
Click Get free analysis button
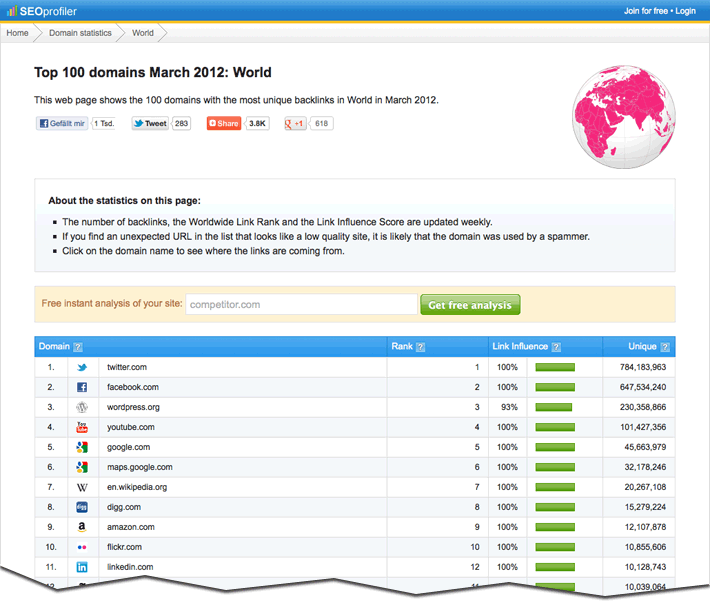click(x=470, y=305)
